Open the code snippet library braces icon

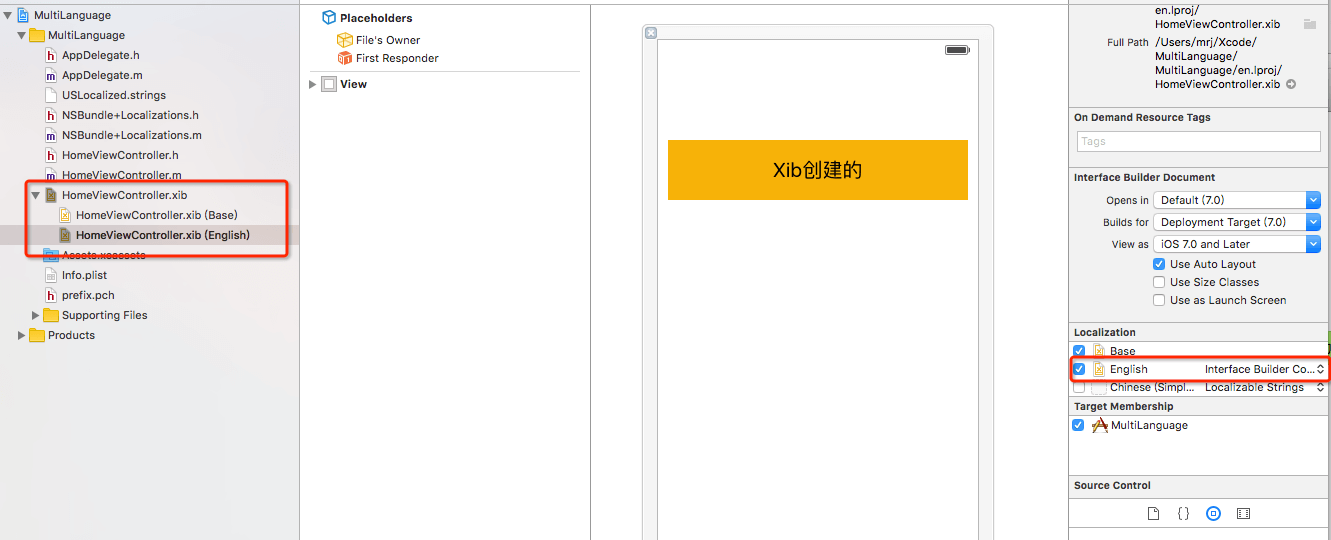(x=1183, y=513)
